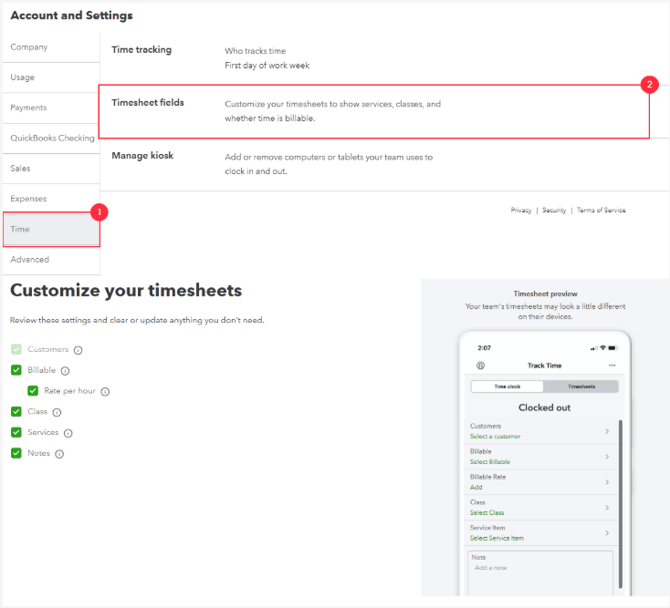670x608 pixels.
Task: Tap the profile icon in phone preview
Action: [481, 366]
